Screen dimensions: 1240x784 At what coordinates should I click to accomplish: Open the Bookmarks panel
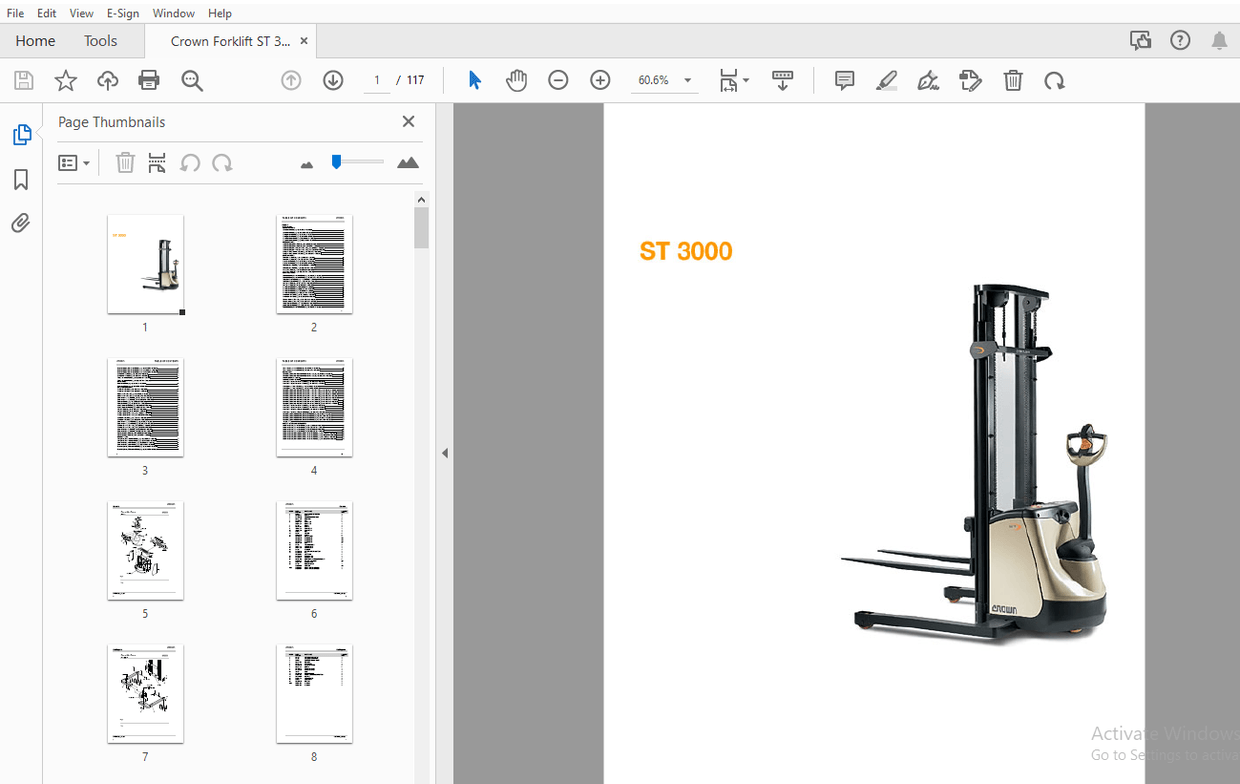(22, 179)
